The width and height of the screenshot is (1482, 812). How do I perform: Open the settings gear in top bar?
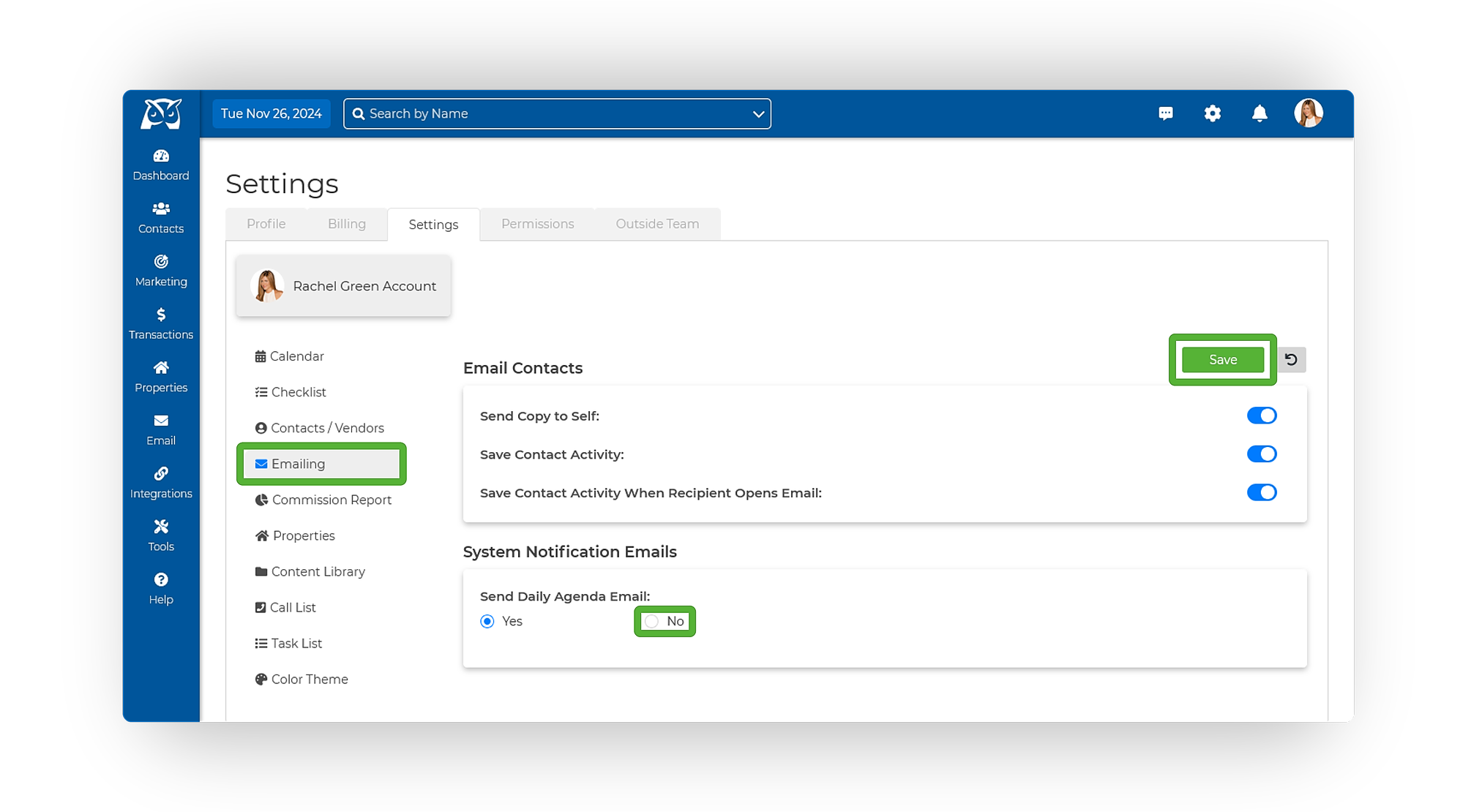[1213, 113]
